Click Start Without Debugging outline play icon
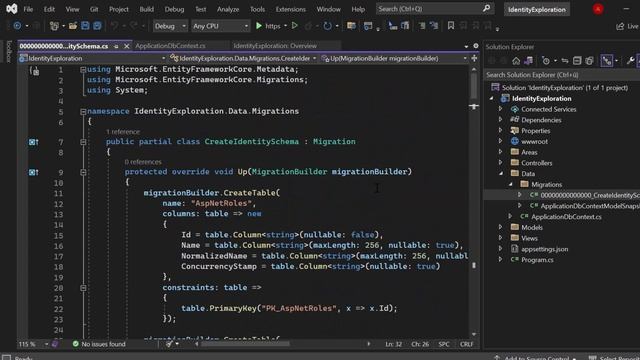 (294, 26)
